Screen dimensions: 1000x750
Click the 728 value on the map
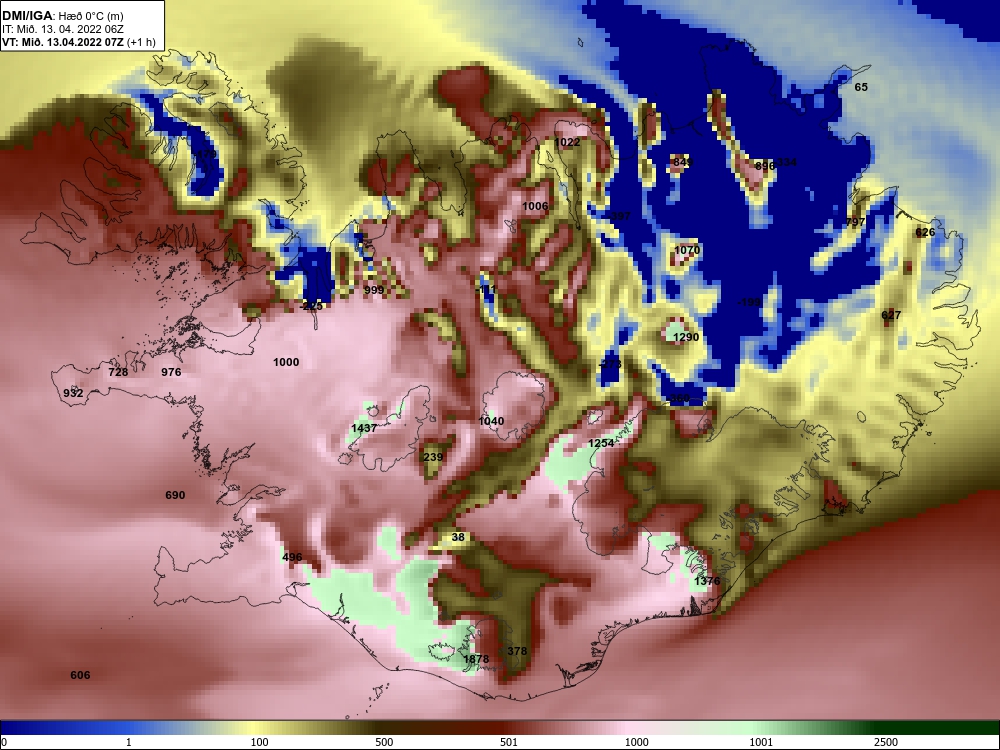pyautogui.click(x=118, y=372)
